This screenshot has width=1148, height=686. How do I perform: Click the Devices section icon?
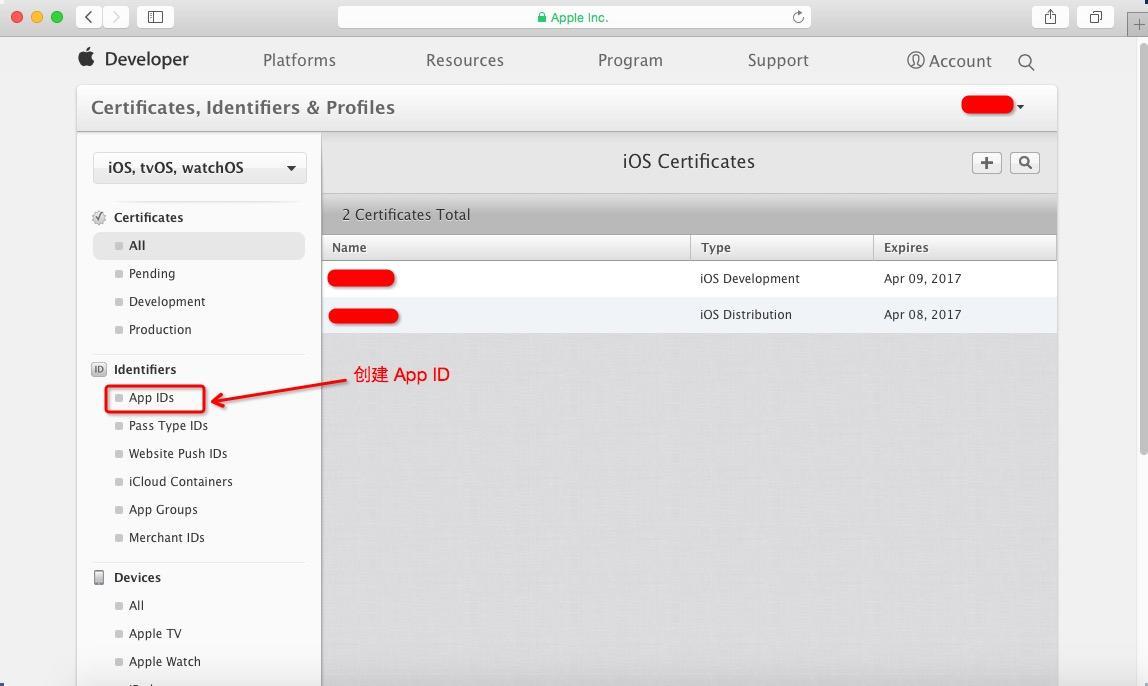pyautogui.click(x=99, y=578)
